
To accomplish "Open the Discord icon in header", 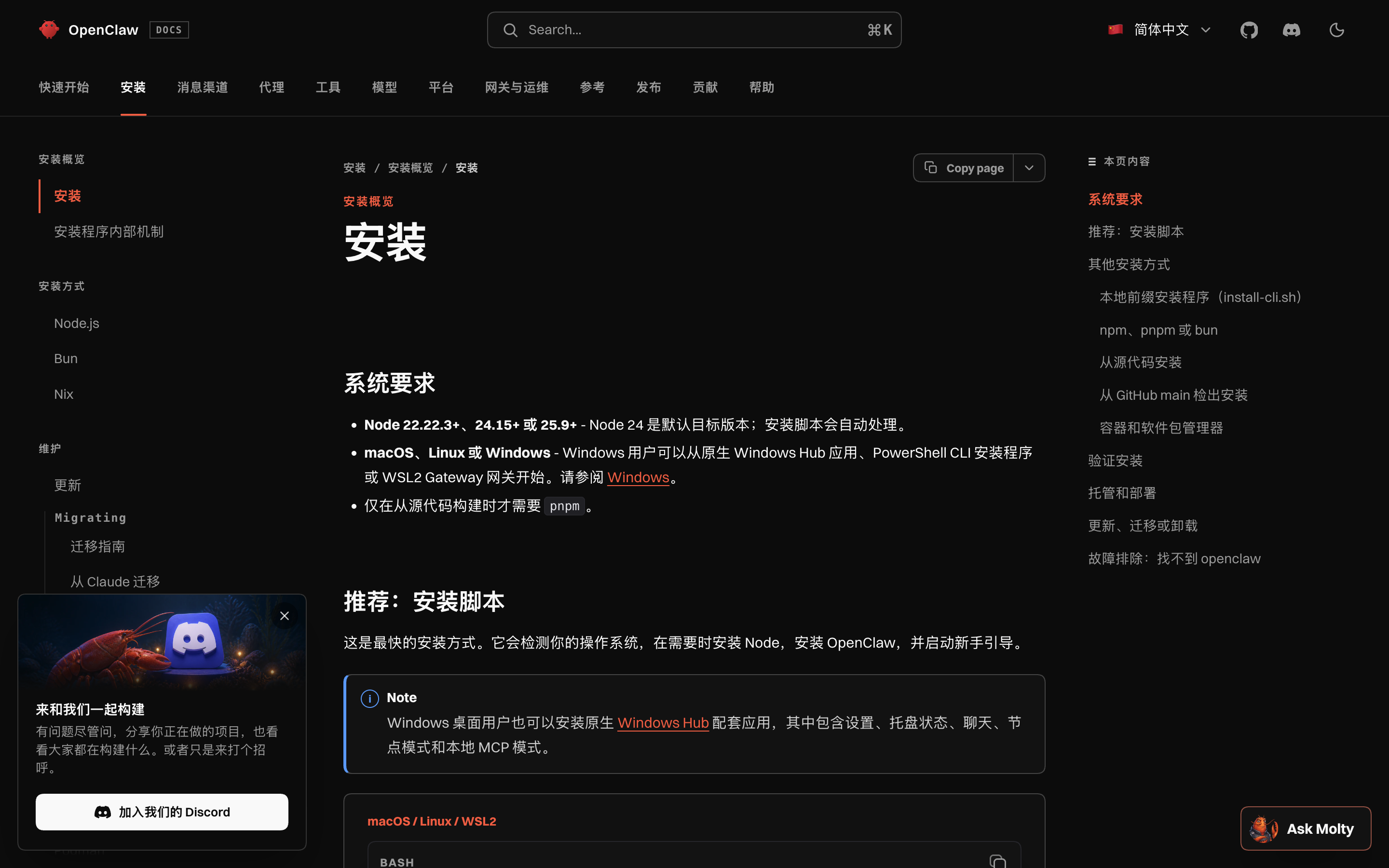I will click(1292, 30).
